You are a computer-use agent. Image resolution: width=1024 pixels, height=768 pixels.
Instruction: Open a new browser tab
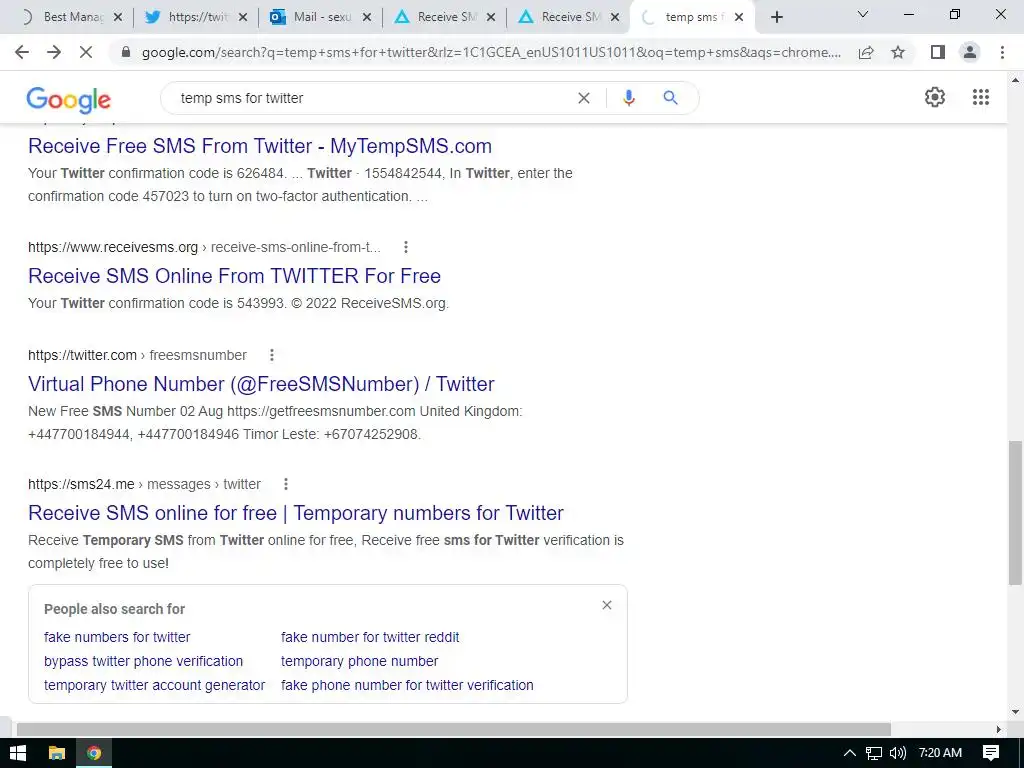776,17
